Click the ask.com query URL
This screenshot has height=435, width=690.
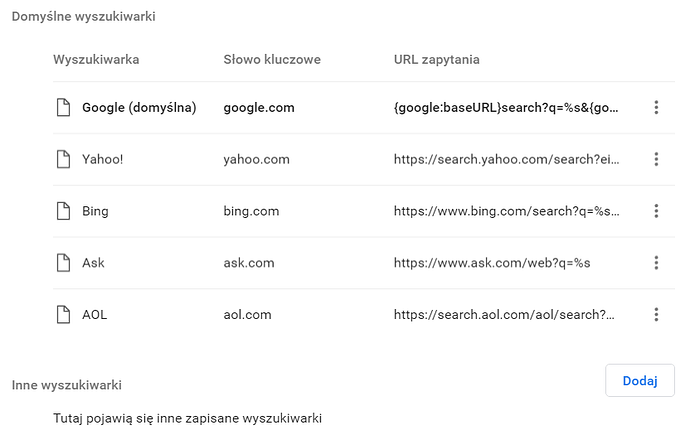492,263
